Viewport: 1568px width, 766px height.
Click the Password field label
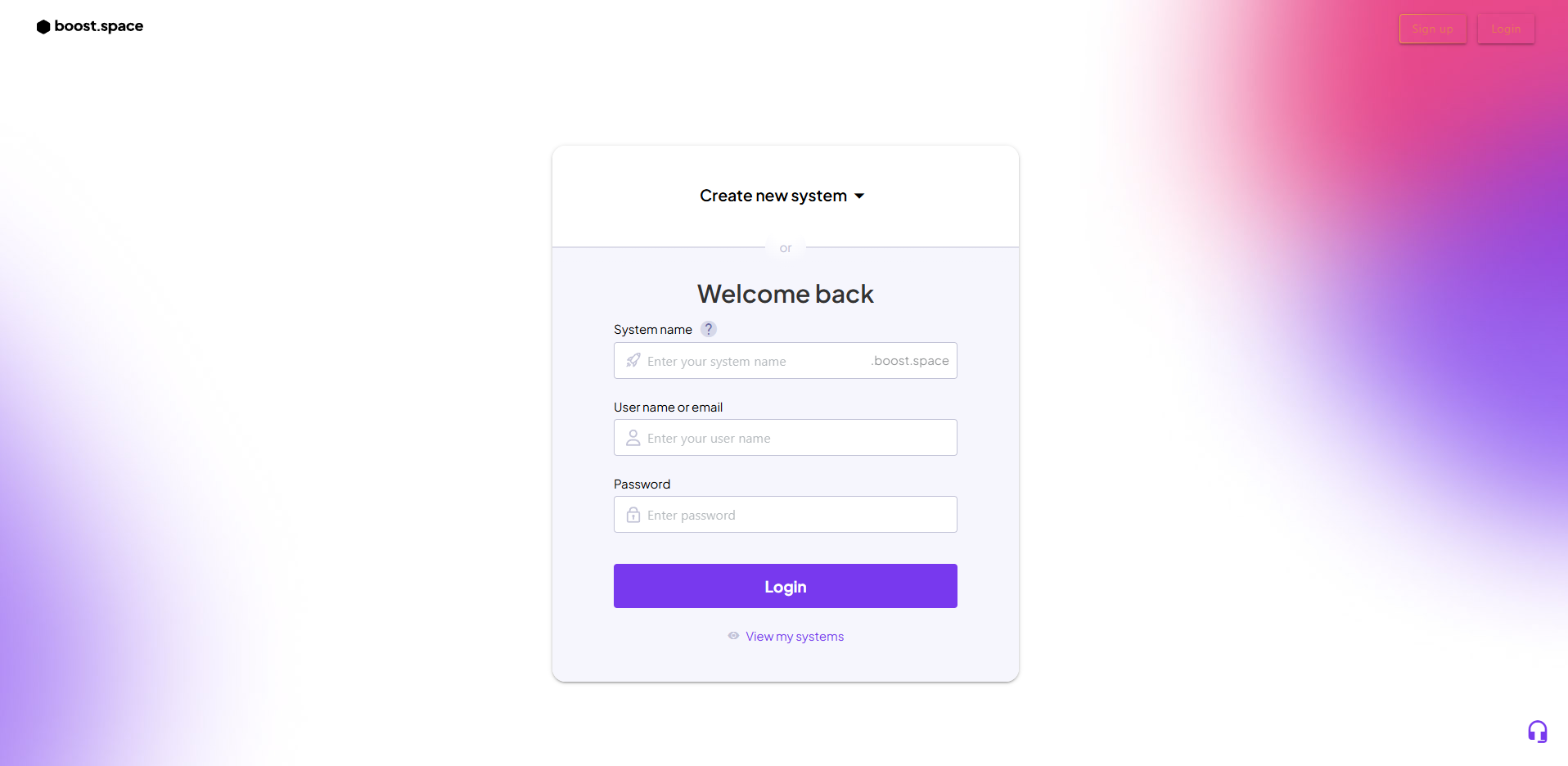[642, 484]
